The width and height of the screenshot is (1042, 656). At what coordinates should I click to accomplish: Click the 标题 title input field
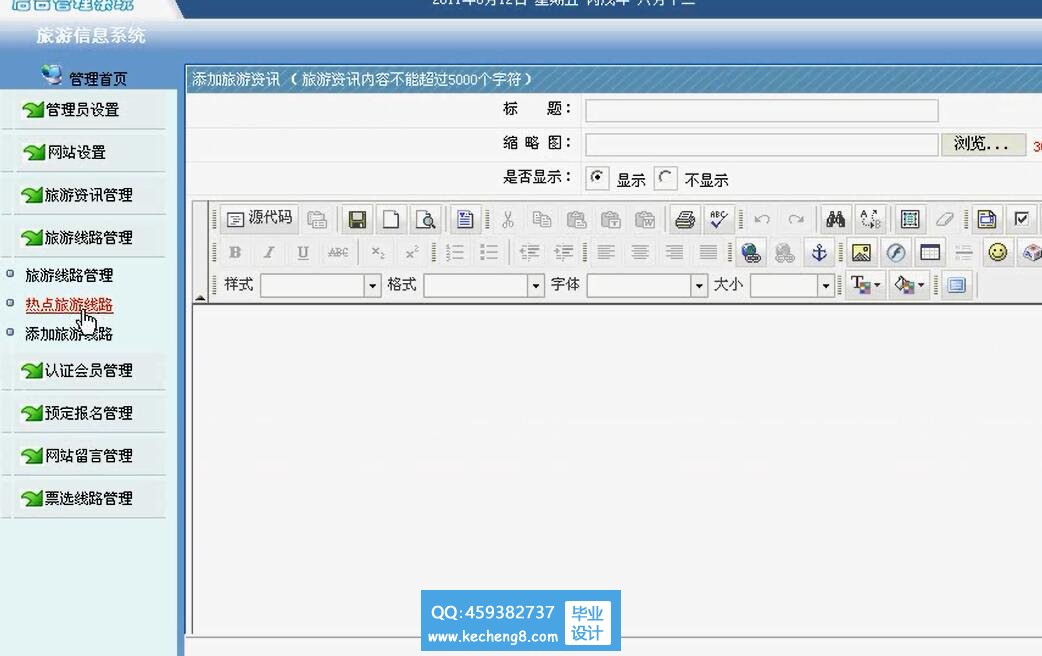coord(762,110)
